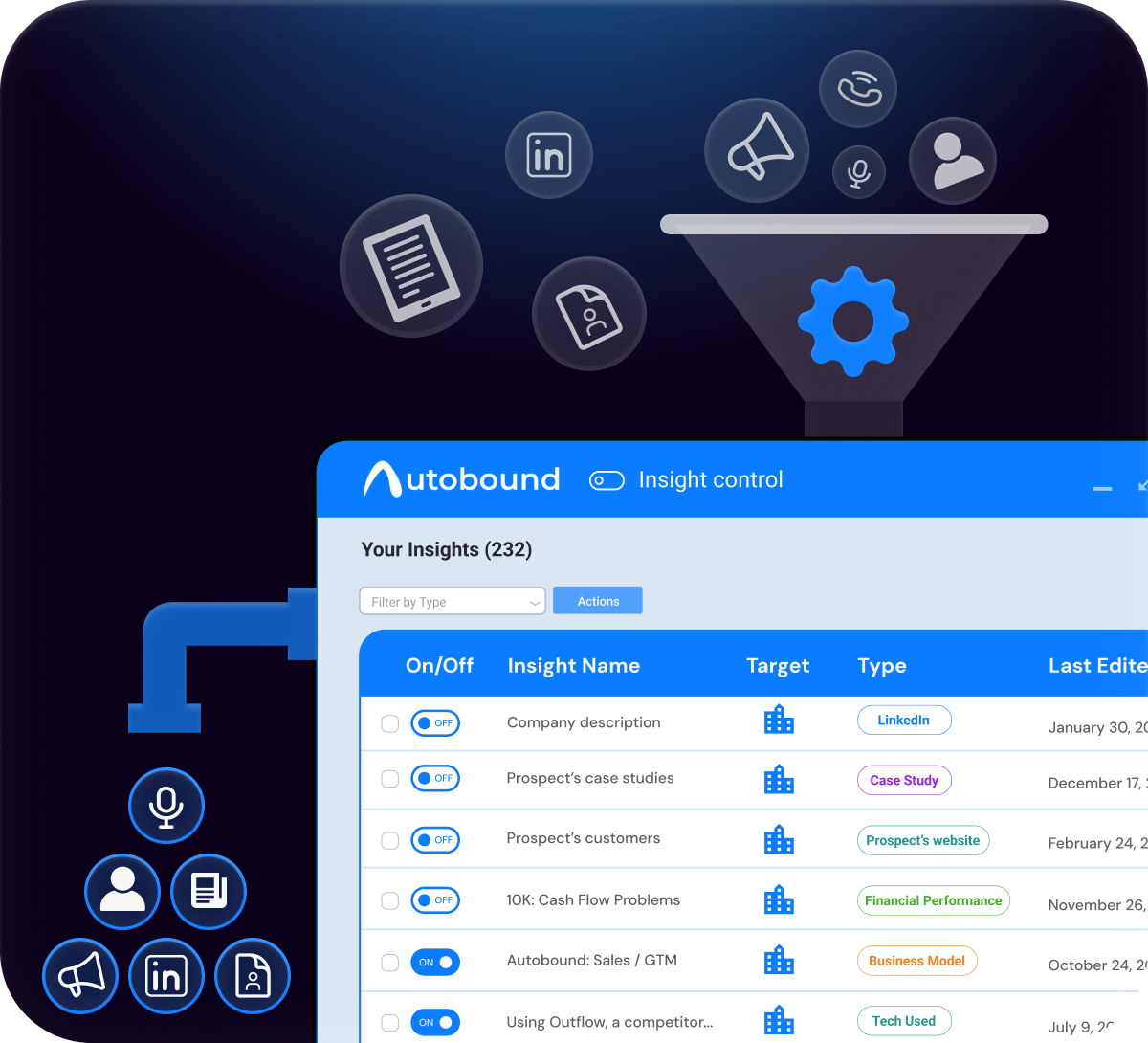Click building target icon for Prospect's case studies

tap(779, 780)
